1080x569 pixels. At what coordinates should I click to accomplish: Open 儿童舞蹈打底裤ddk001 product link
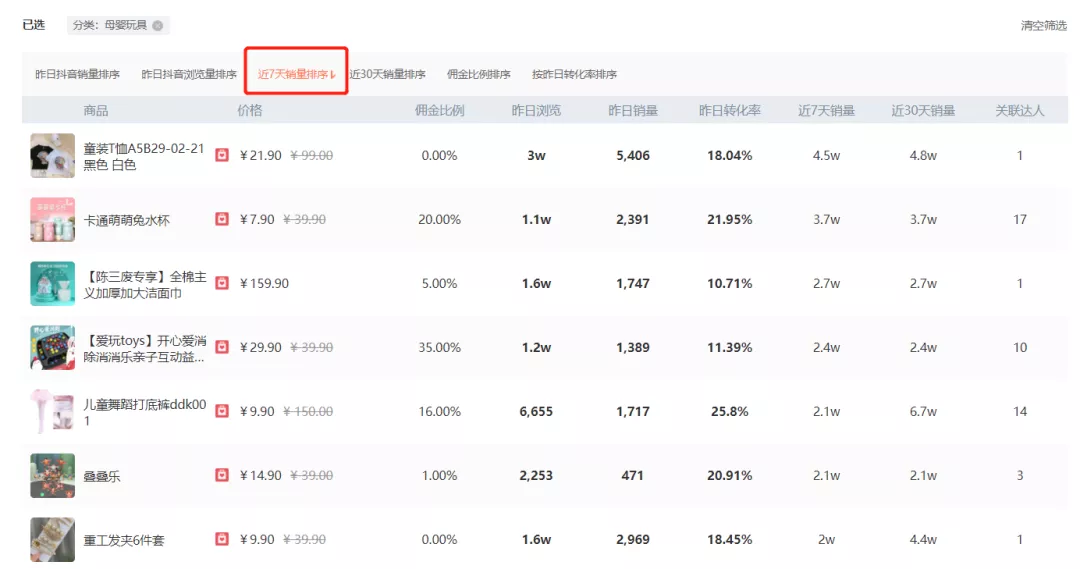144,412
